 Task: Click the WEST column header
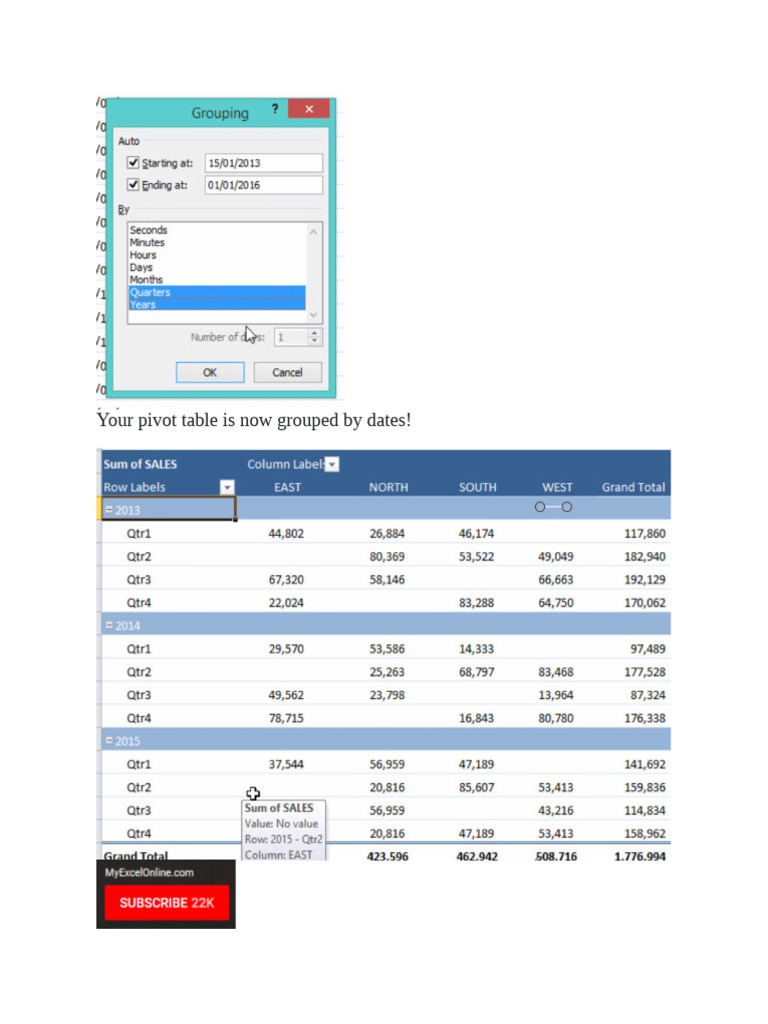[557, 487]
